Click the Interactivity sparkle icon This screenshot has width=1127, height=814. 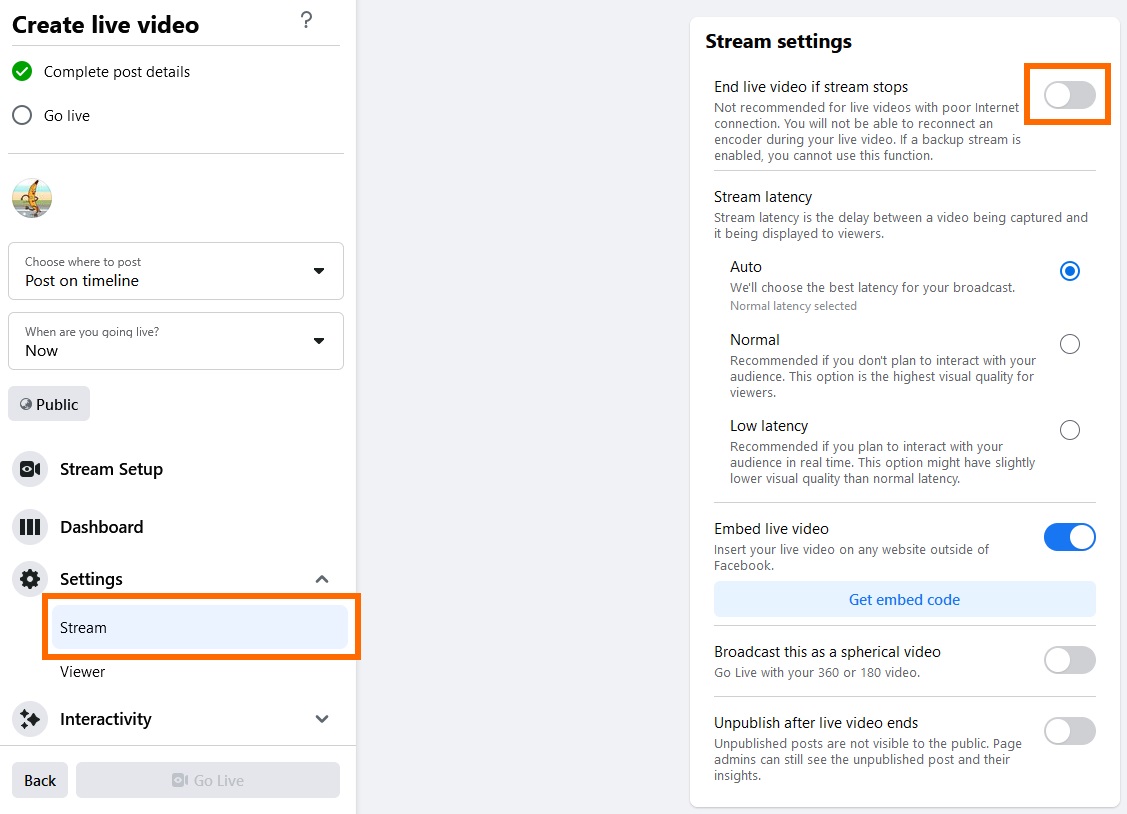tap(30, 719)
